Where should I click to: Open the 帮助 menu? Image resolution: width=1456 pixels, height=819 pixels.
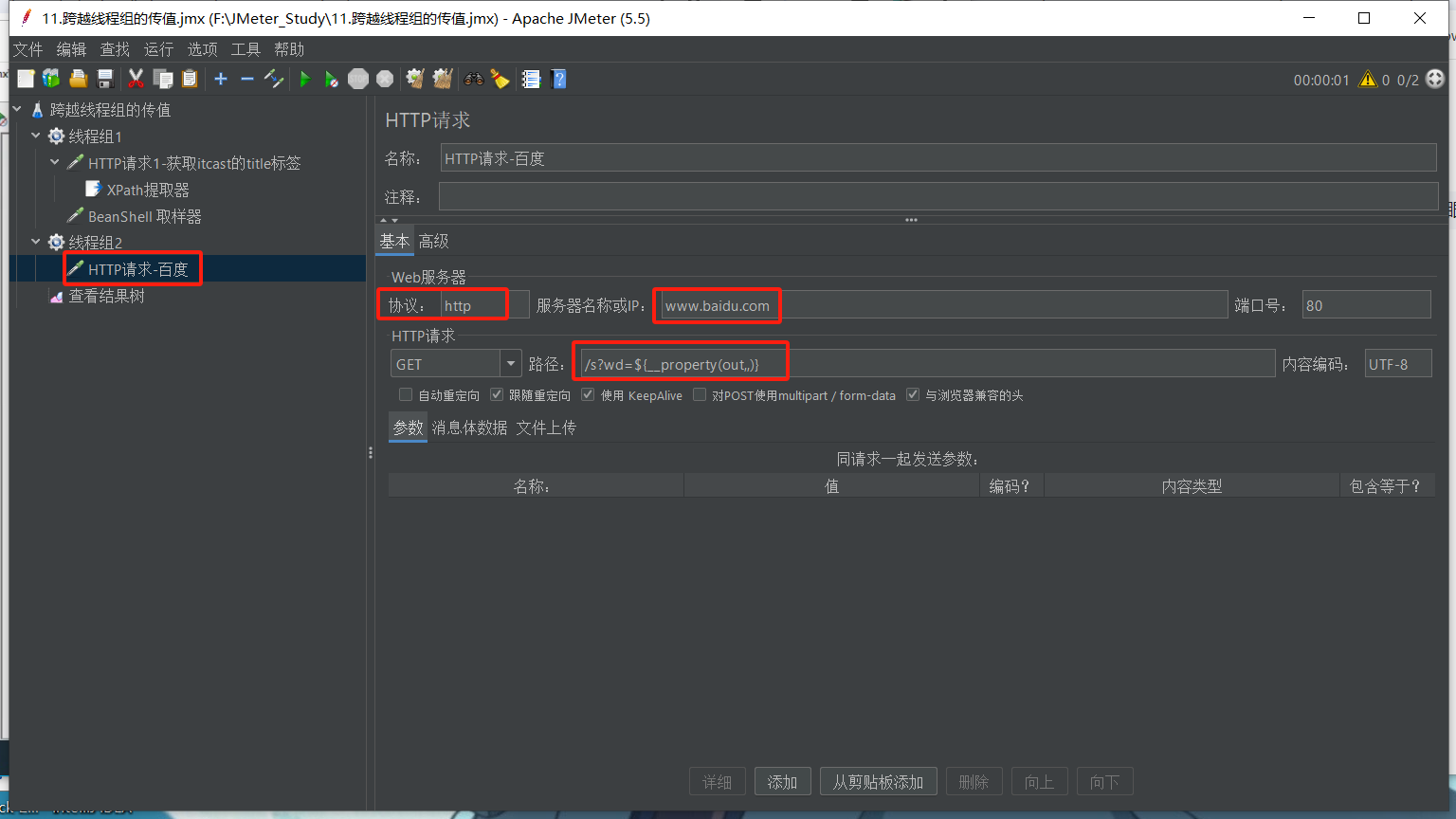point(289,49)
